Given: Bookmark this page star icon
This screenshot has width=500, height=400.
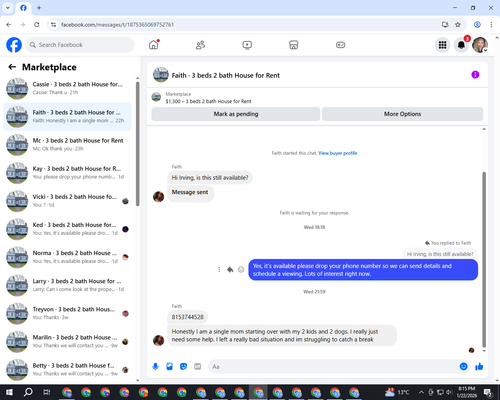Looking at the screenshot, I should [x=458, y=25].
